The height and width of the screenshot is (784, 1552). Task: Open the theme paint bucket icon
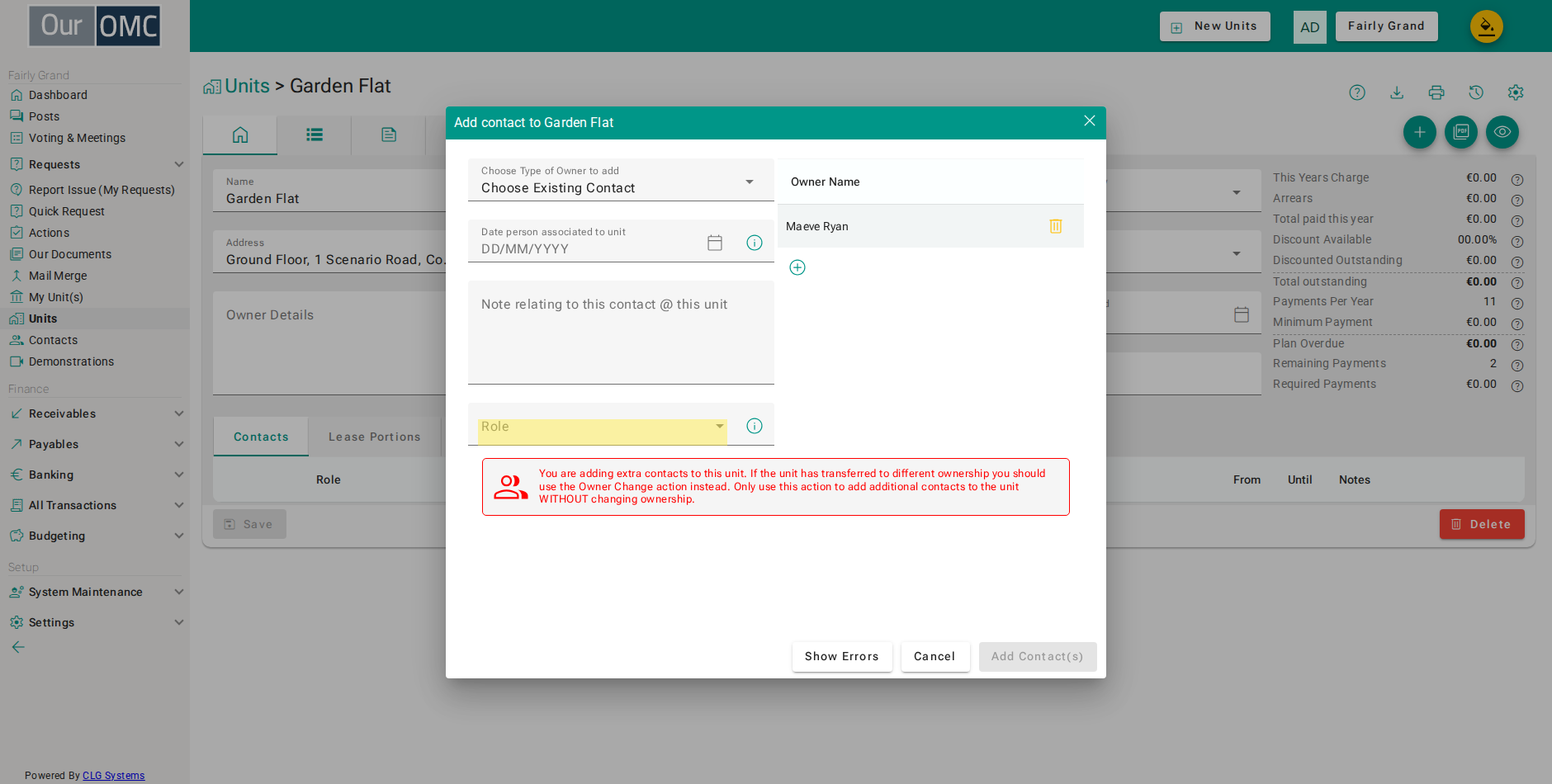click(1486, 26)
